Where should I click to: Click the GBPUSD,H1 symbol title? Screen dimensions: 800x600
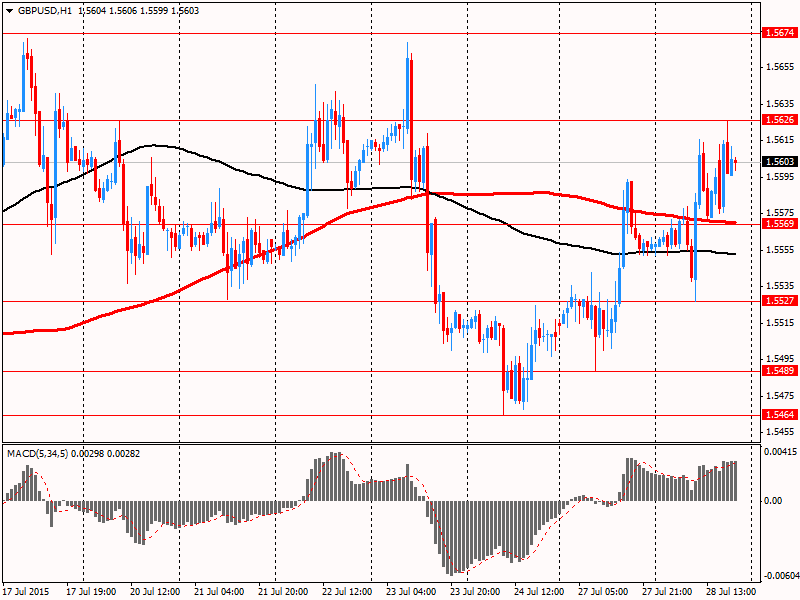pos(45,11)
